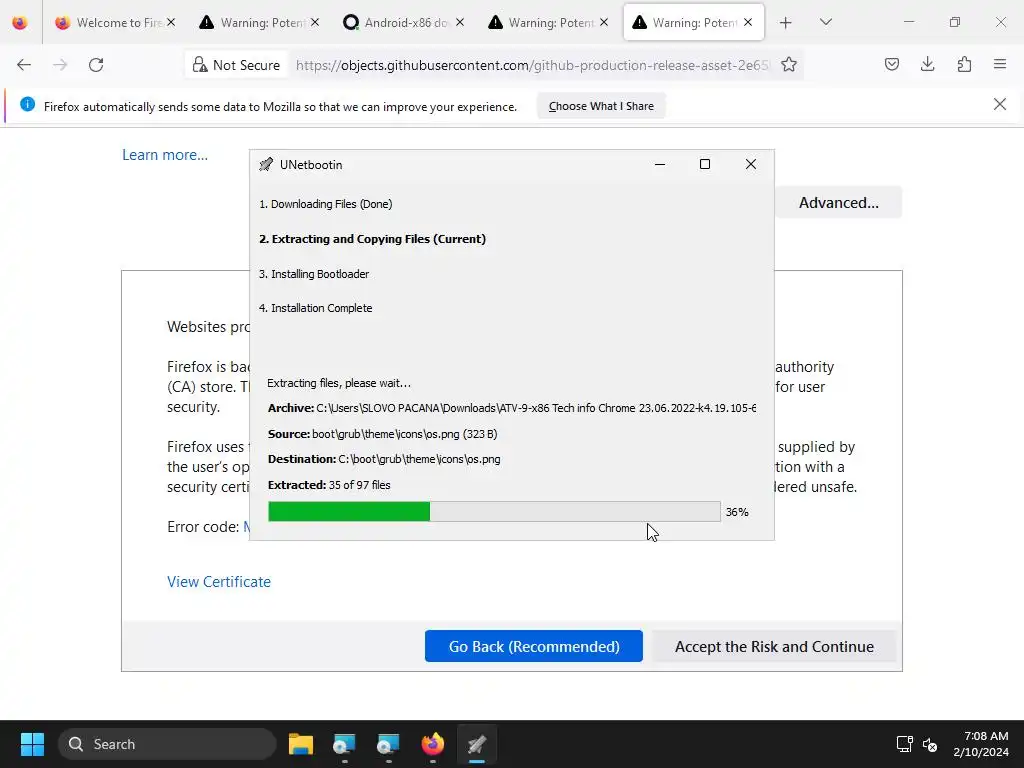Open network status in system tray
Screen dimensions: 1024x768
[904, 744]
